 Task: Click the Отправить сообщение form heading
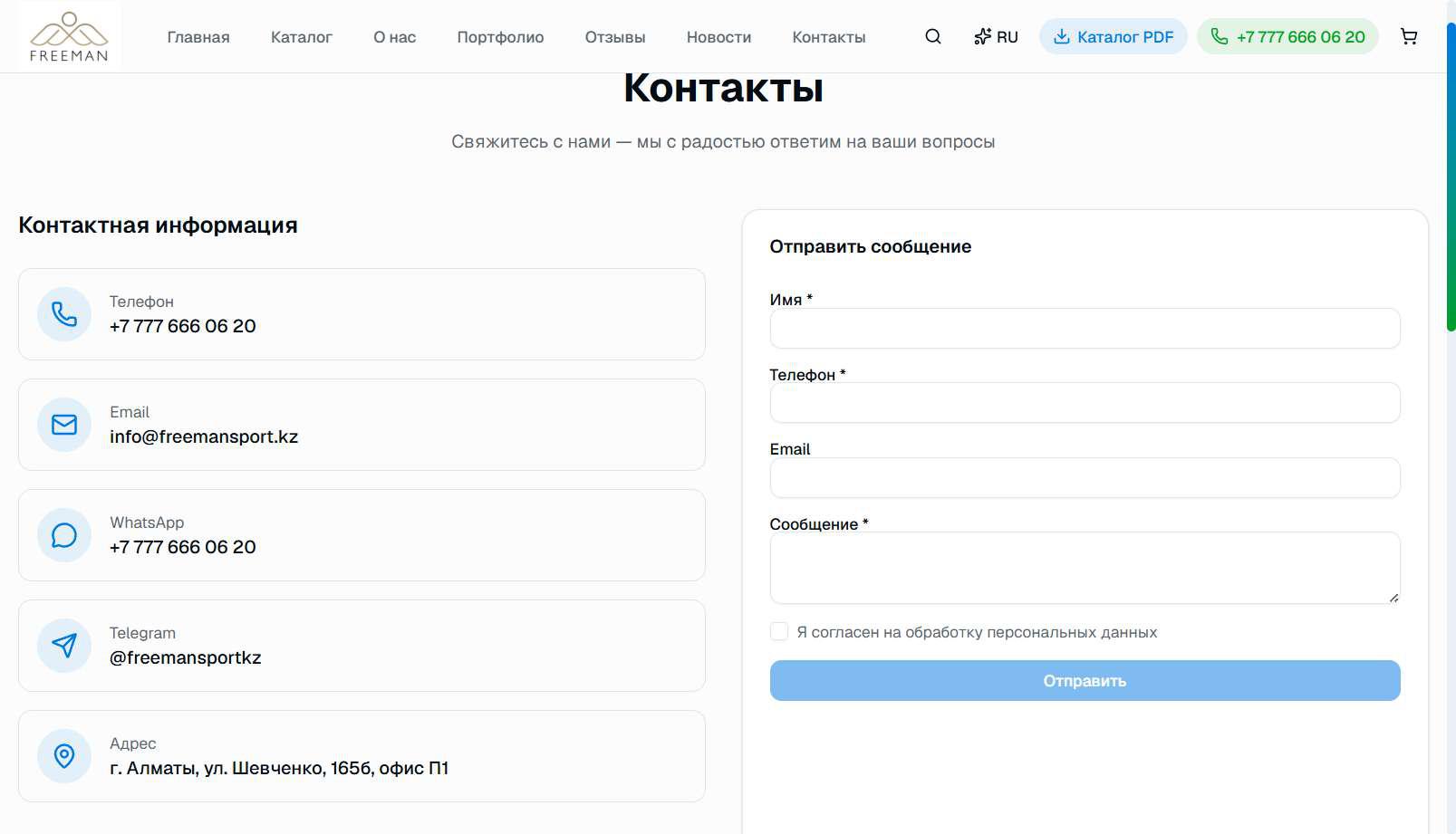pos(871,246)
